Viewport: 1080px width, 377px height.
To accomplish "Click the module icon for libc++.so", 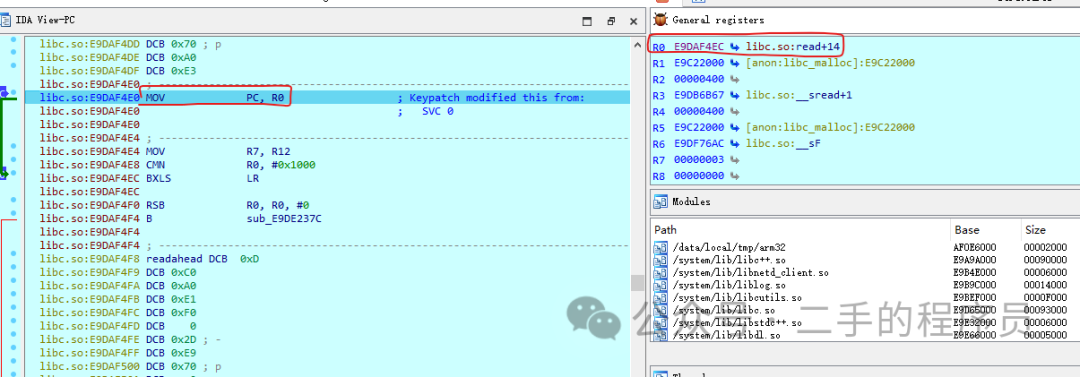I will pyautogui.click(x=661, y=260).
